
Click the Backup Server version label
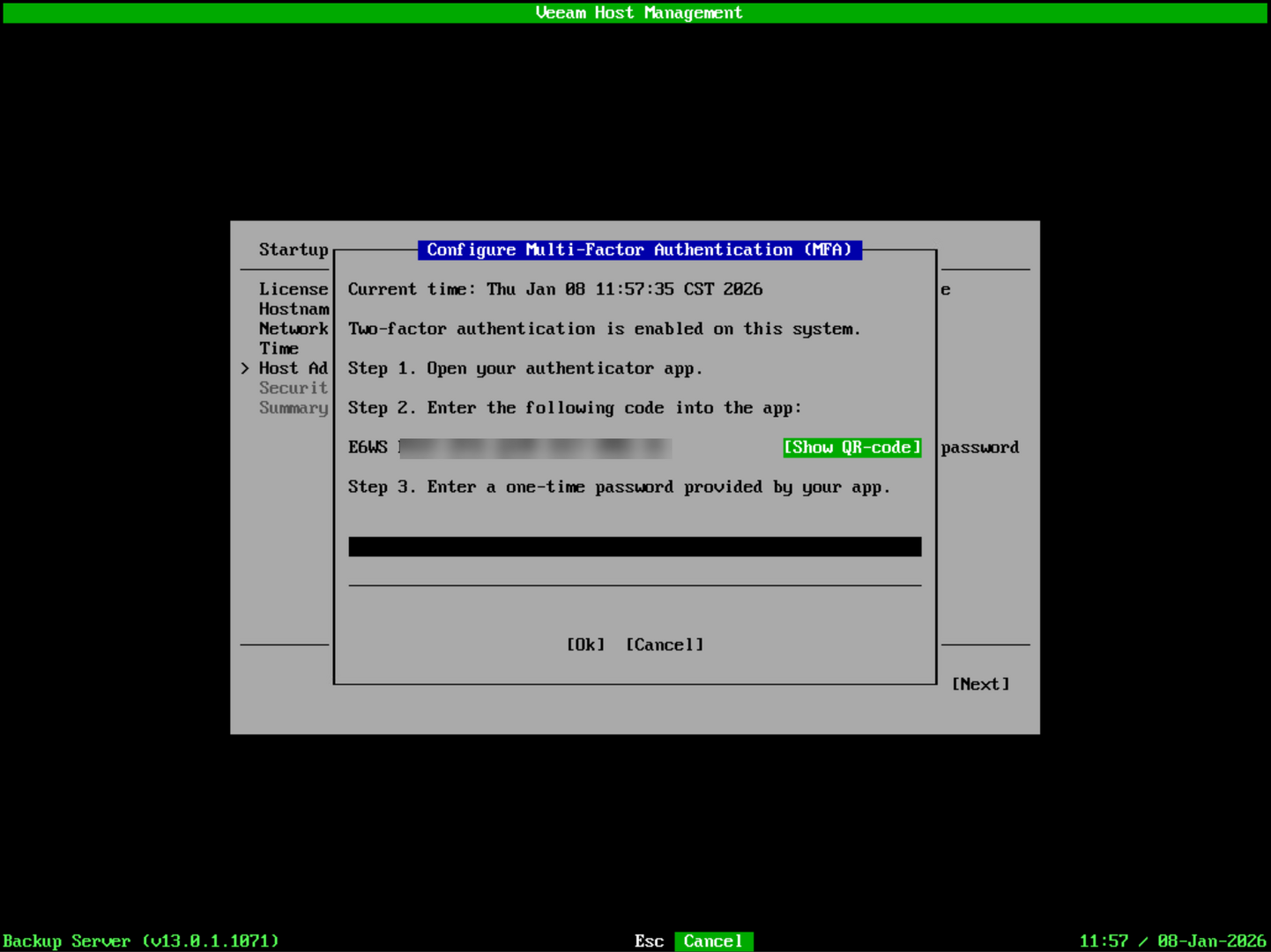(x=141, y=941)
